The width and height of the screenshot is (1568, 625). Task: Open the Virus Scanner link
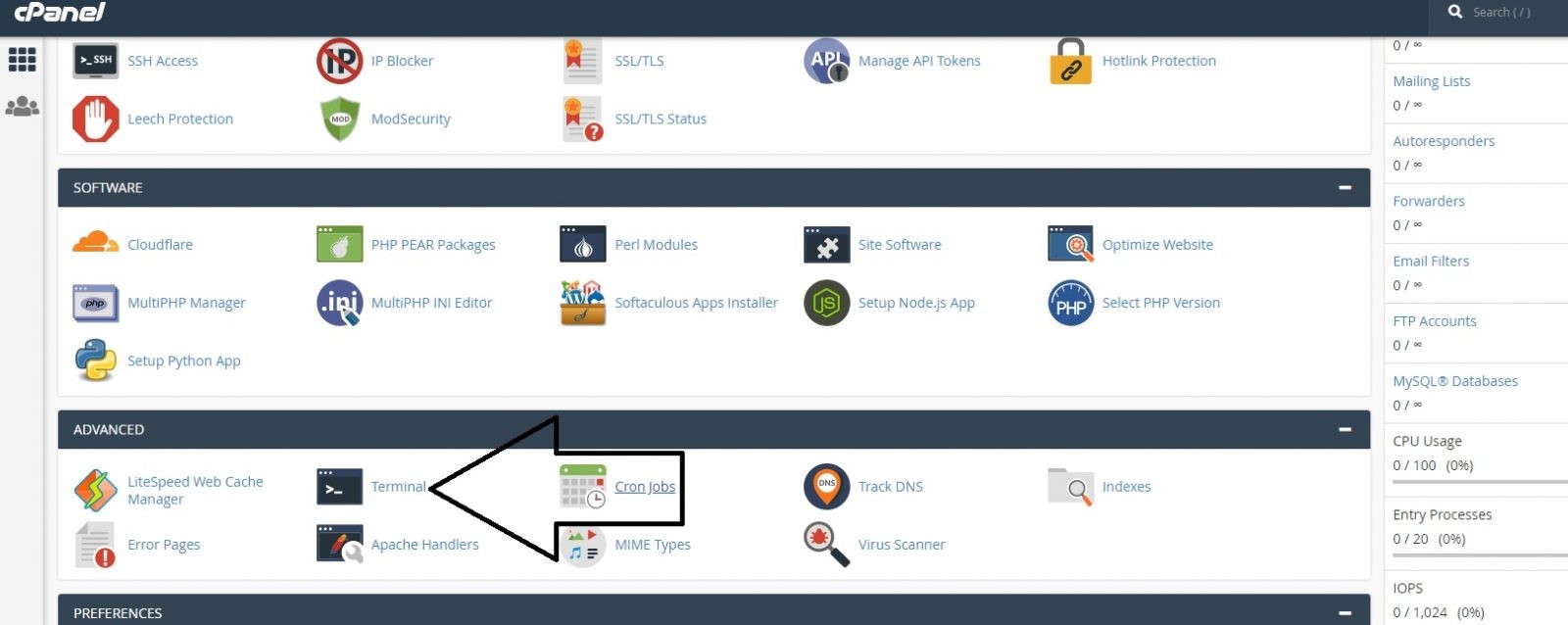[x=902, y=545]
